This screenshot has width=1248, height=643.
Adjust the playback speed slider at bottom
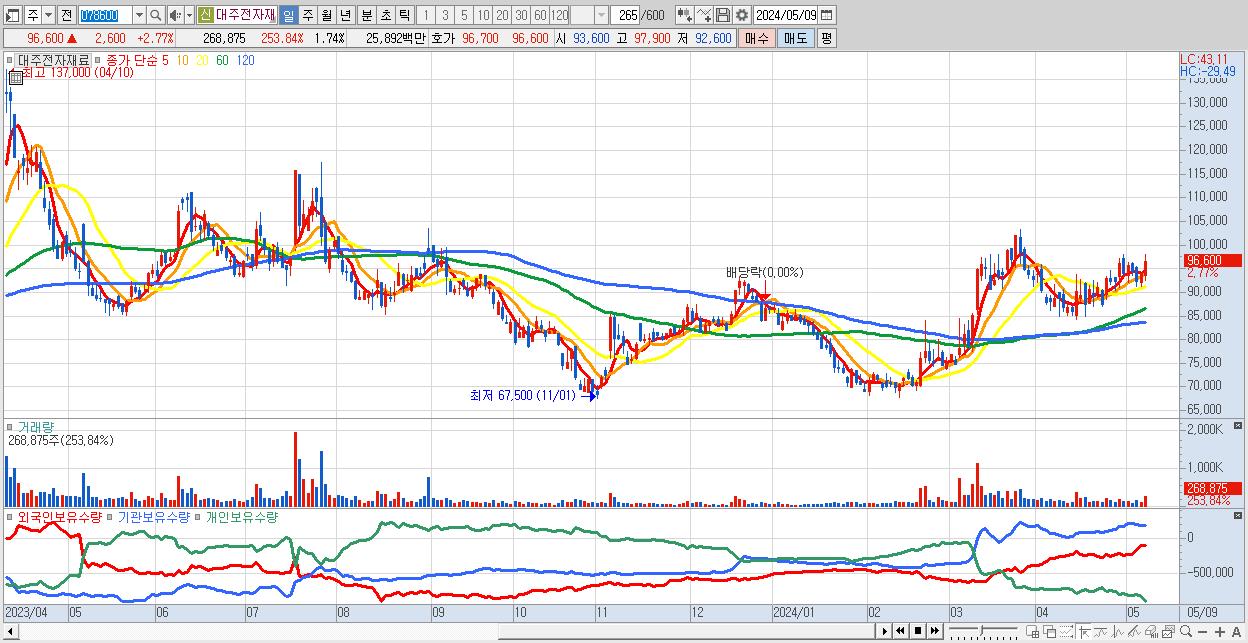click(x=984, y=631)
